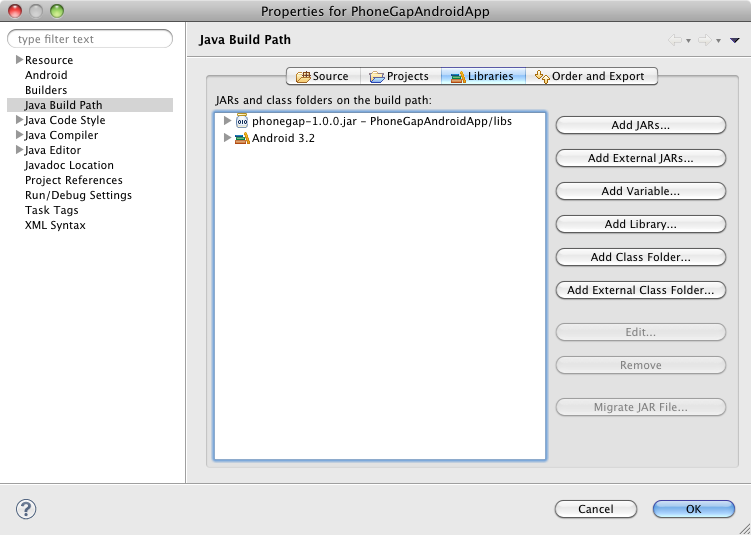Open the back history dropdown arrow
Viewport: 751px width, 535px height.
coord(688,41)
